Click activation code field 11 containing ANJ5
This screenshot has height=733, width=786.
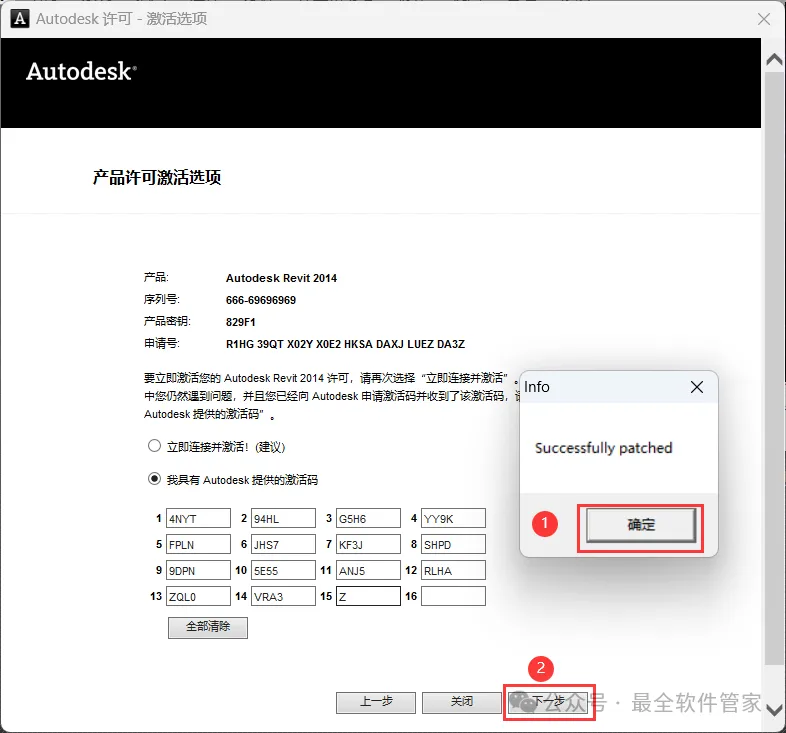[368, 571]
